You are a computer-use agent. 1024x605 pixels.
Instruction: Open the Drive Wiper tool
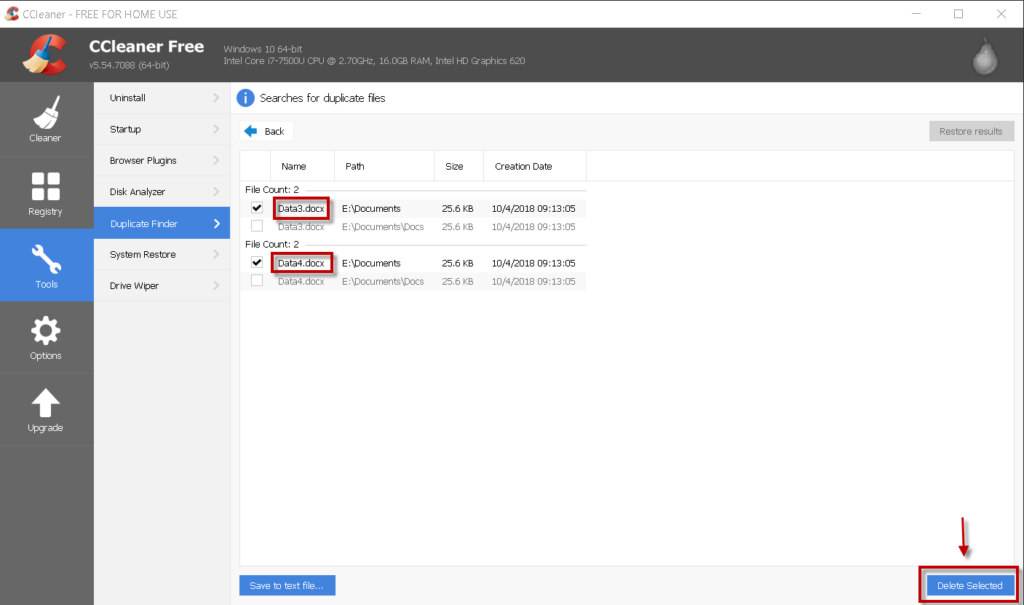[162, 286]
